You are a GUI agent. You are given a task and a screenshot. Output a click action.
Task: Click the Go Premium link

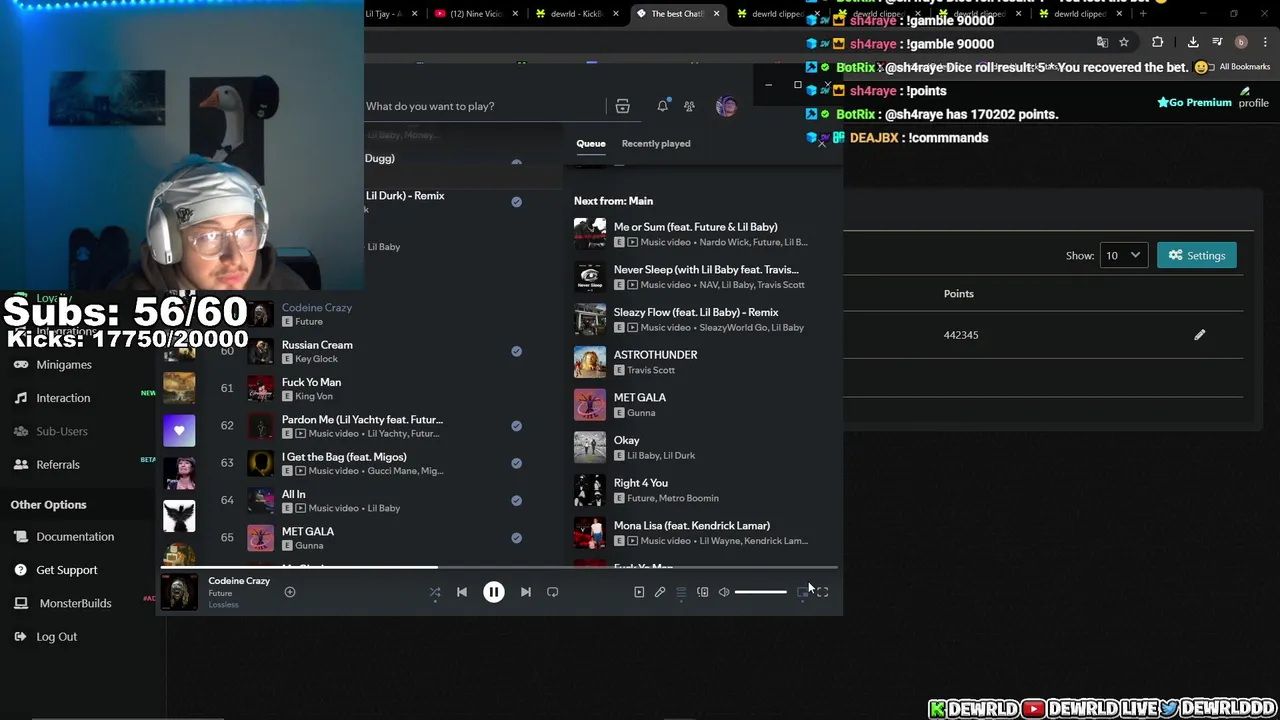point(1194,102)
